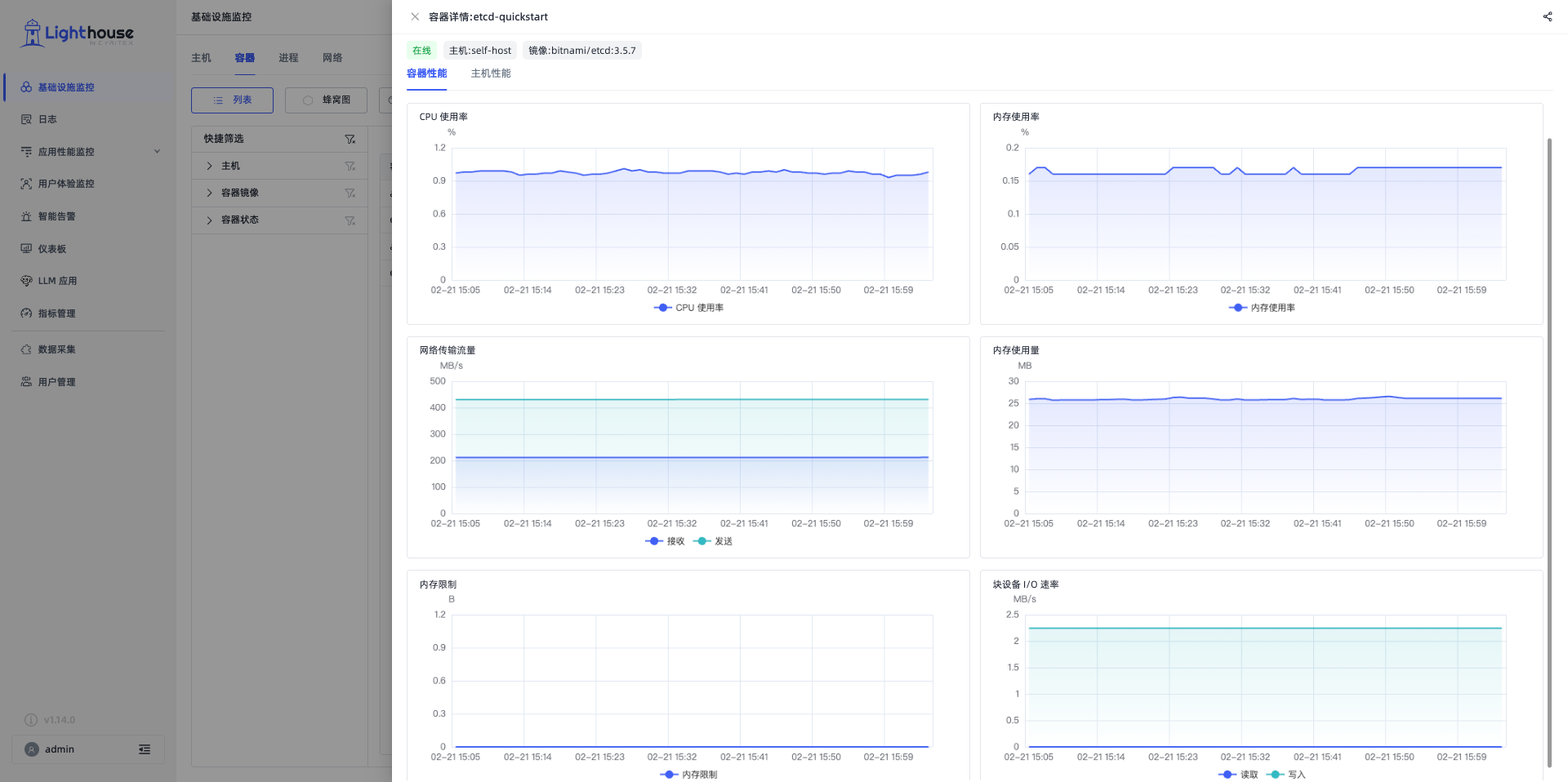This screenshot has width=1568, height=782.
Task: Toggle the 发送 series in network chart legend
Action: point(713,541)
